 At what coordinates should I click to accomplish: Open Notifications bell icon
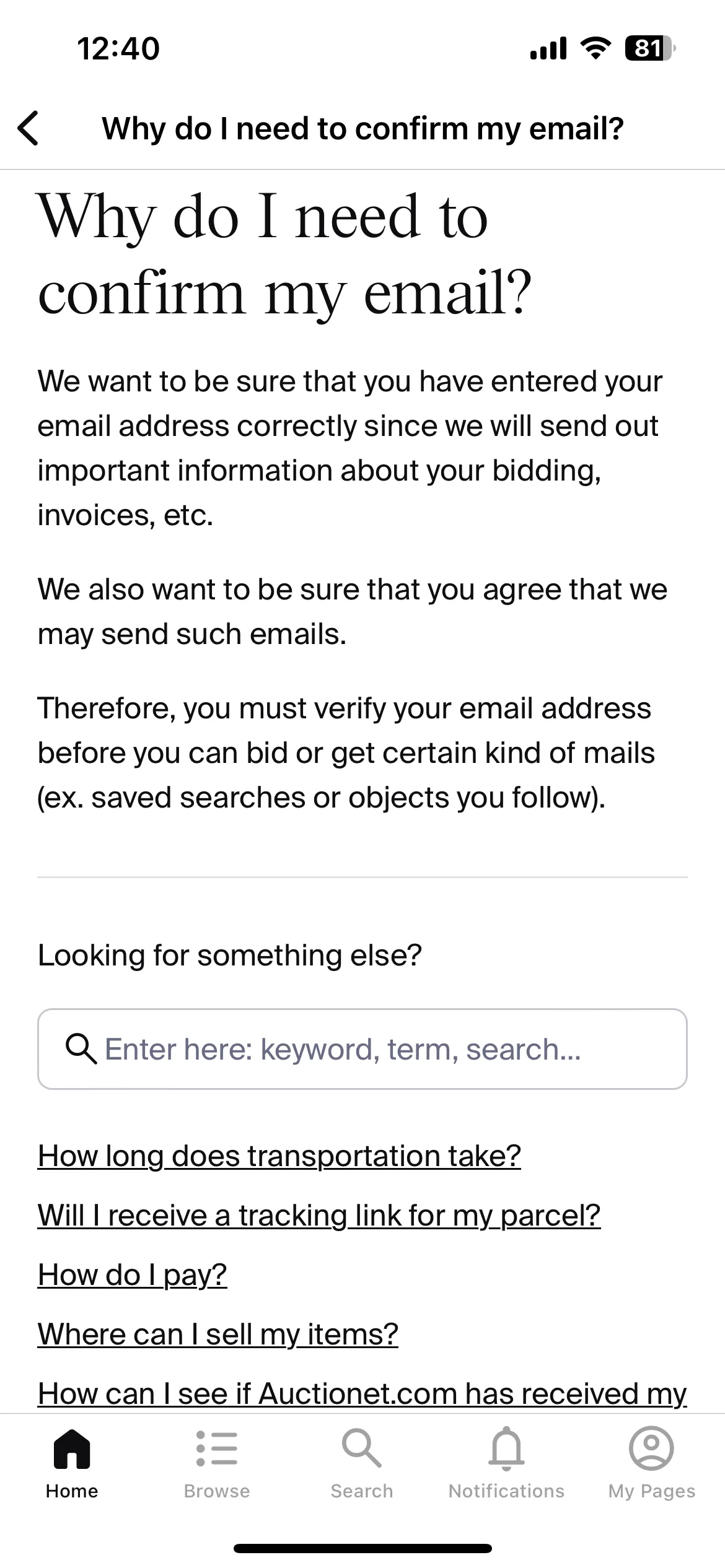click(x=507, y=1448)
